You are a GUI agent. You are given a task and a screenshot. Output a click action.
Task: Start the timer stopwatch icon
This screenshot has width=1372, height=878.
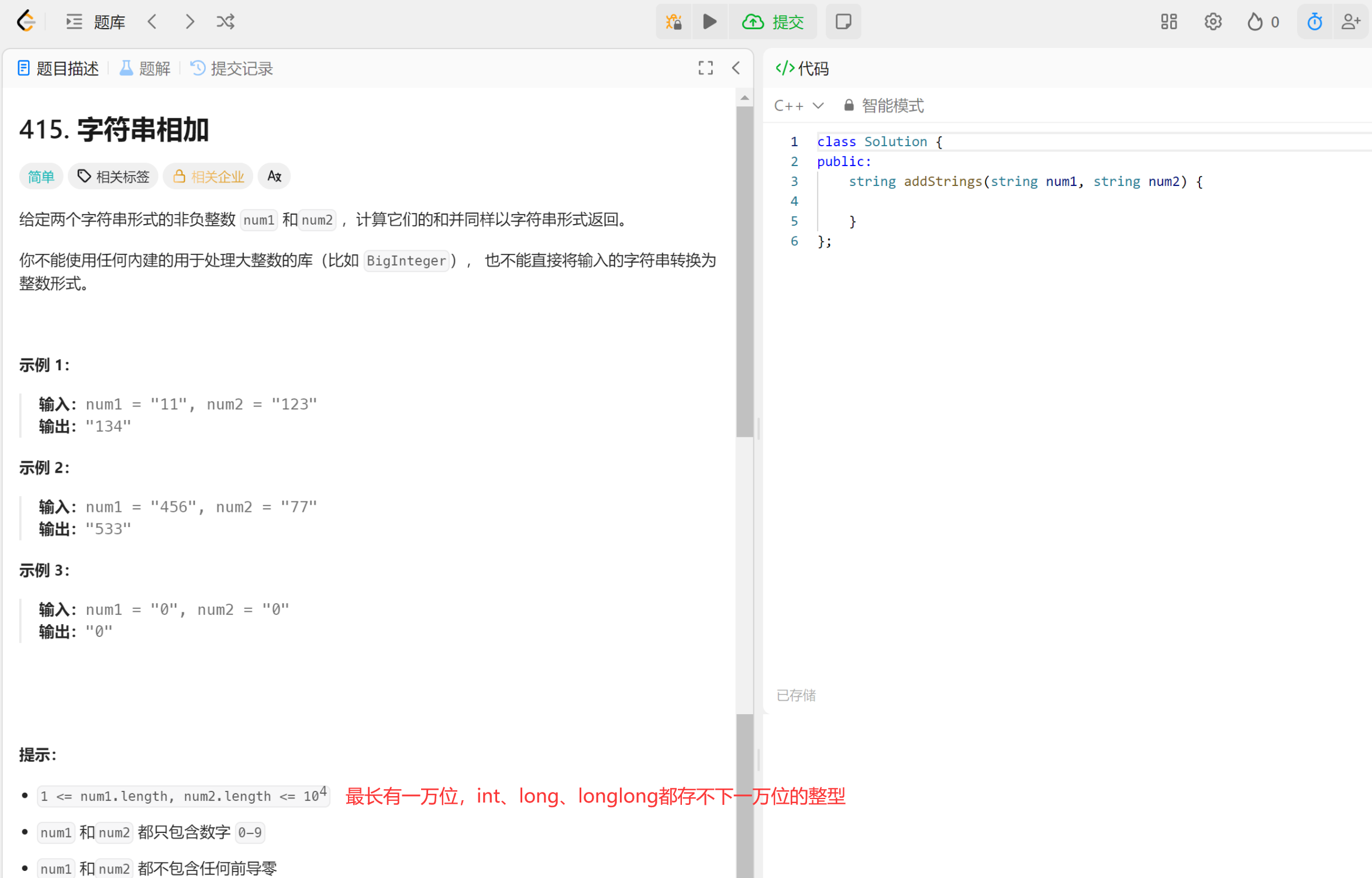click(1315, 22)
